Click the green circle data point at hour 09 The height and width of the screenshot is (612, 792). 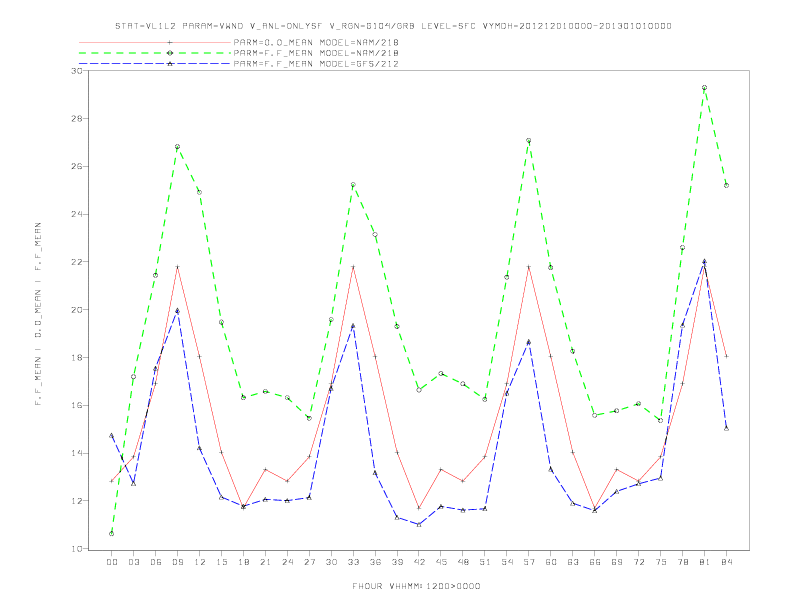[177, 147]
